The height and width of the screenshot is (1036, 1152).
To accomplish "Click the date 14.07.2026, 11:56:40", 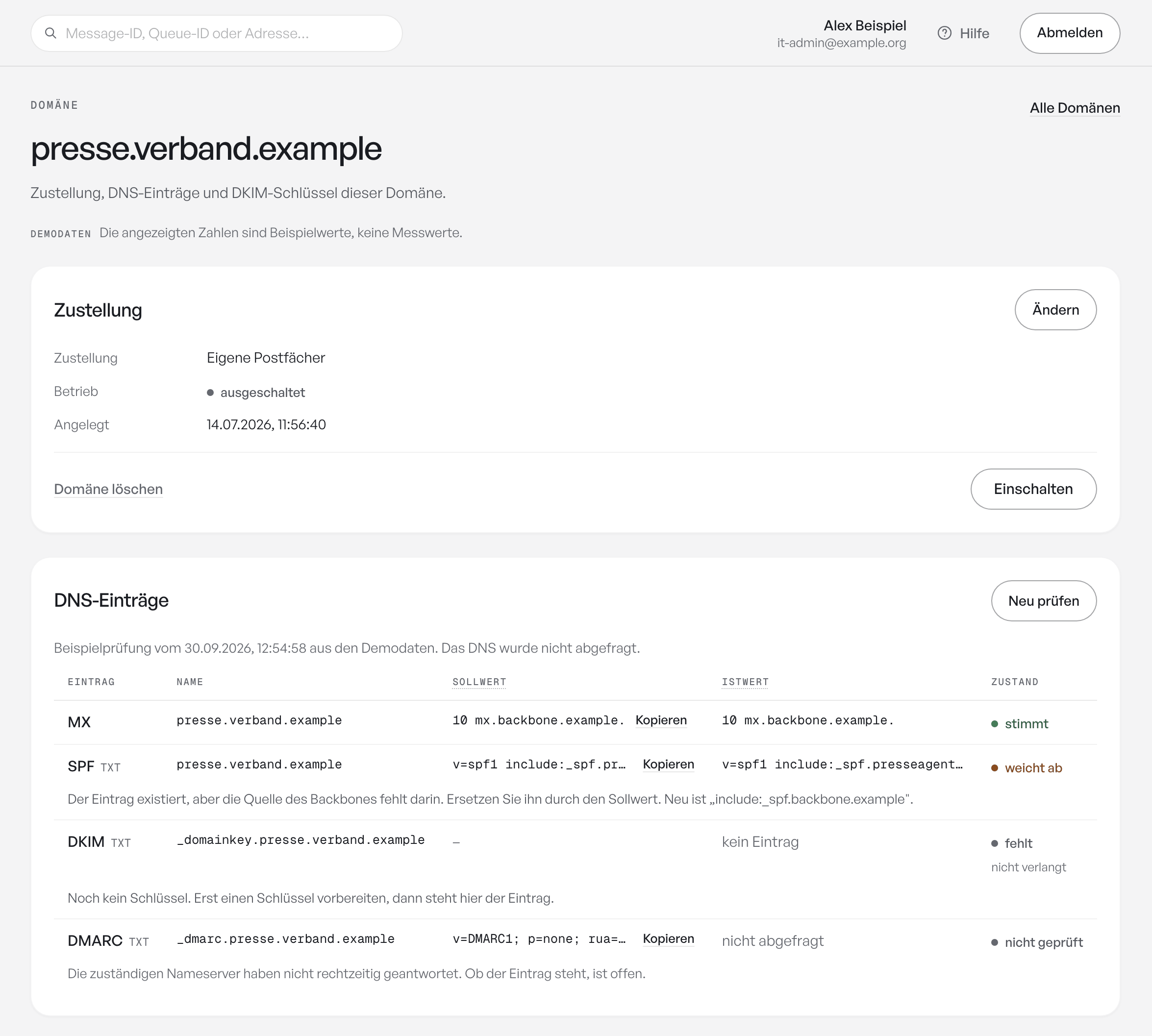I will coord(266,425).
